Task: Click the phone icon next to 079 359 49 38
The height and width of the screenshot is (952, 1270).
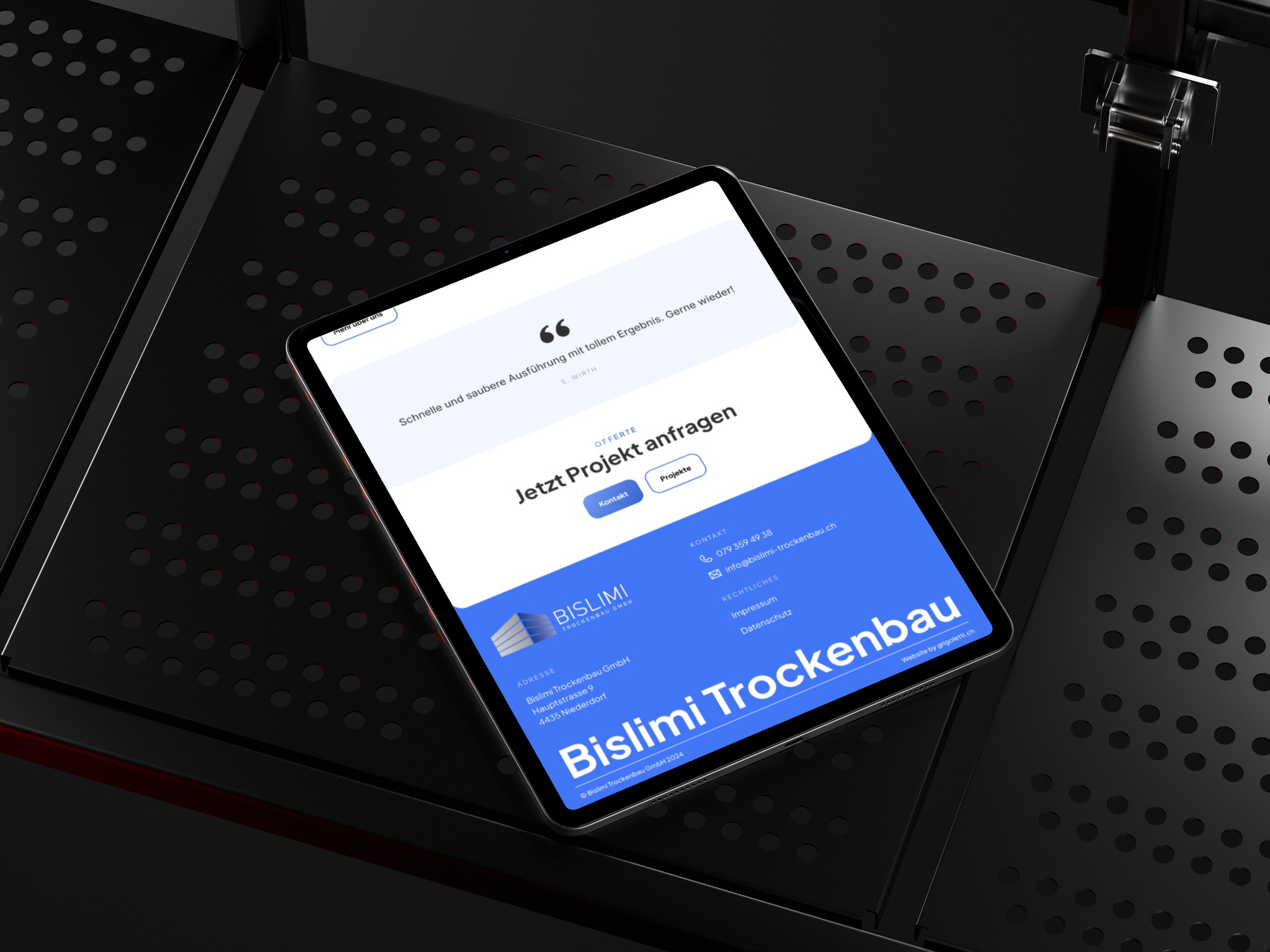Action: [701, 548]
